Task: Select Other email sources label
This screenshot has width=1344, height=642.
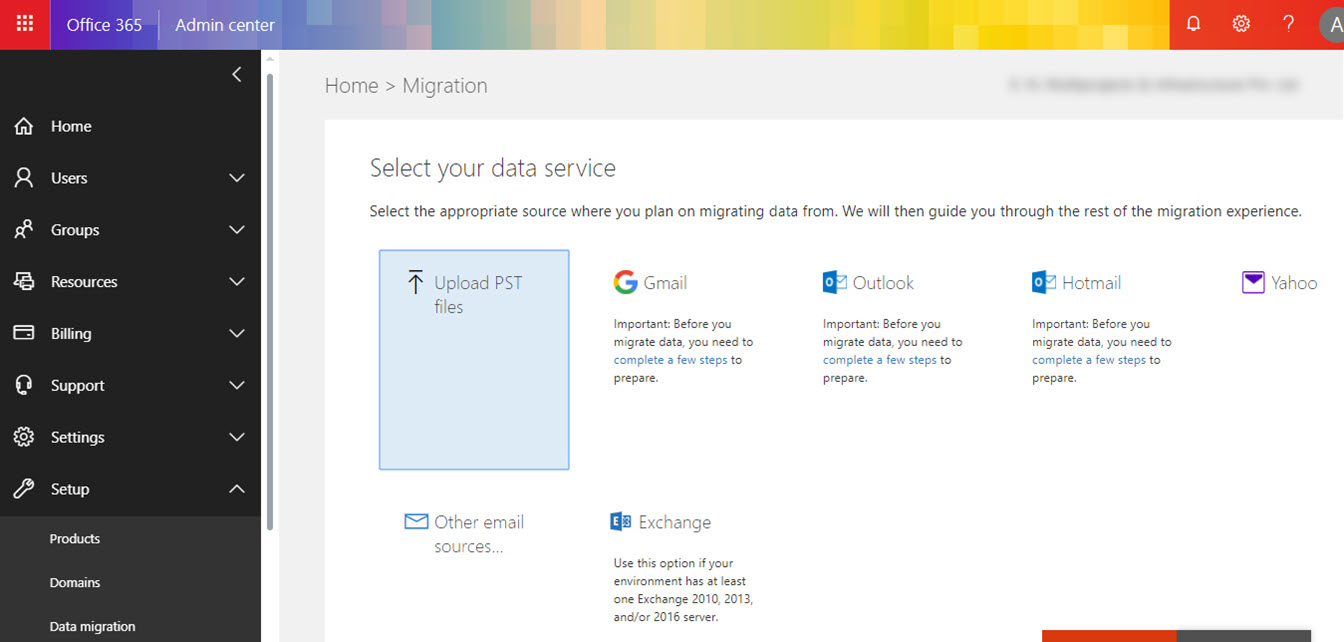Action: 479,534
